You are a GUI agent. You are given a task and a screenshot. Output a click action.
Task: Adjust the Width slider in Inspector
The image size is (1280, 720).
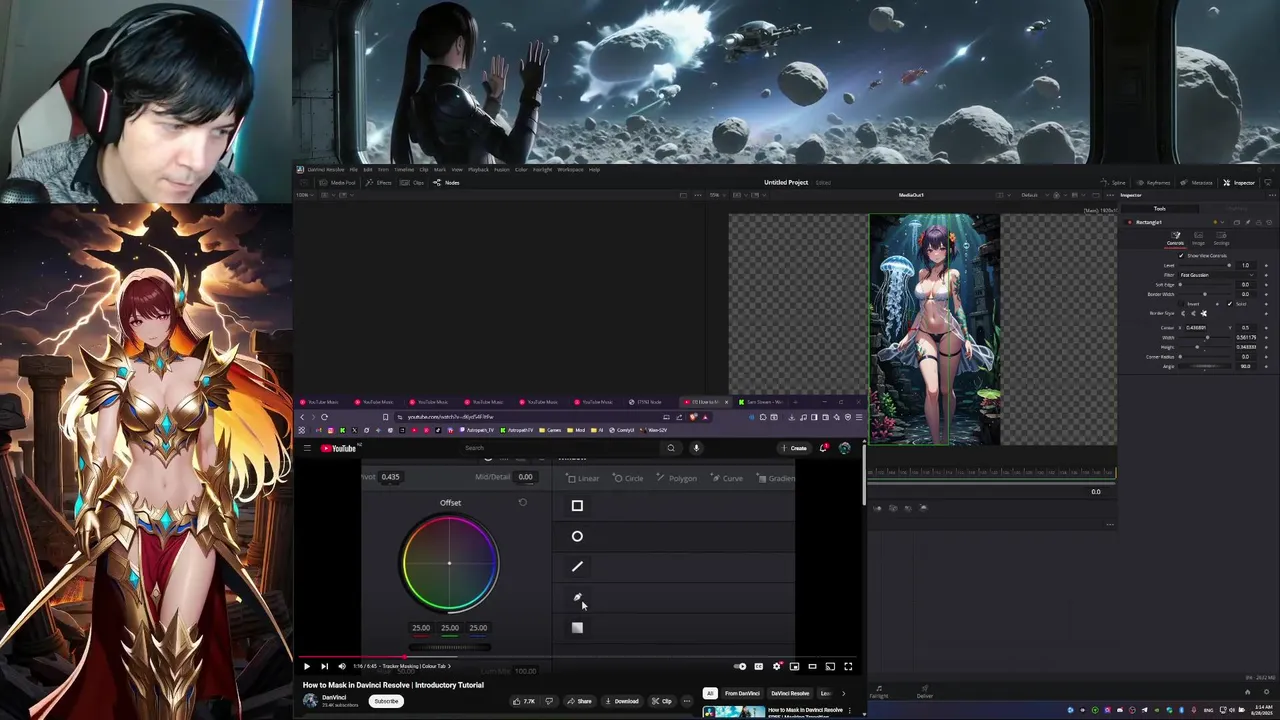pos(1205,337)
